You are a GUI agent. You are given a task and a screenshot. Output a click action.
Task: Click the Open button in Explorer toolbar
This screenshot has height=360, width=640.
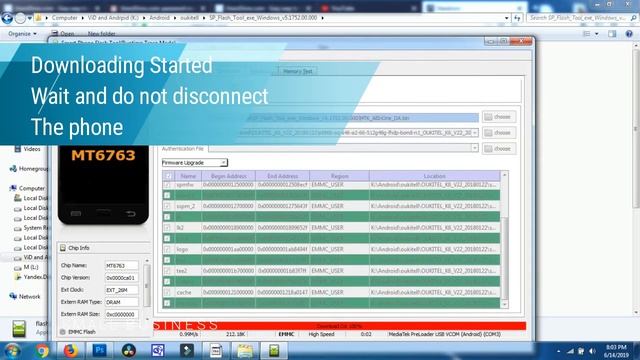pos(63,34)
